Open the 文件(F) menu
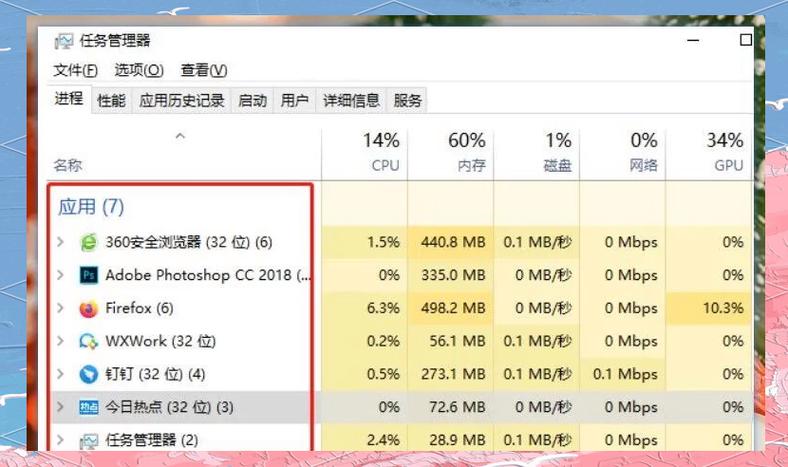The width and height of the screenshot is (788, 467). [75, 70]
